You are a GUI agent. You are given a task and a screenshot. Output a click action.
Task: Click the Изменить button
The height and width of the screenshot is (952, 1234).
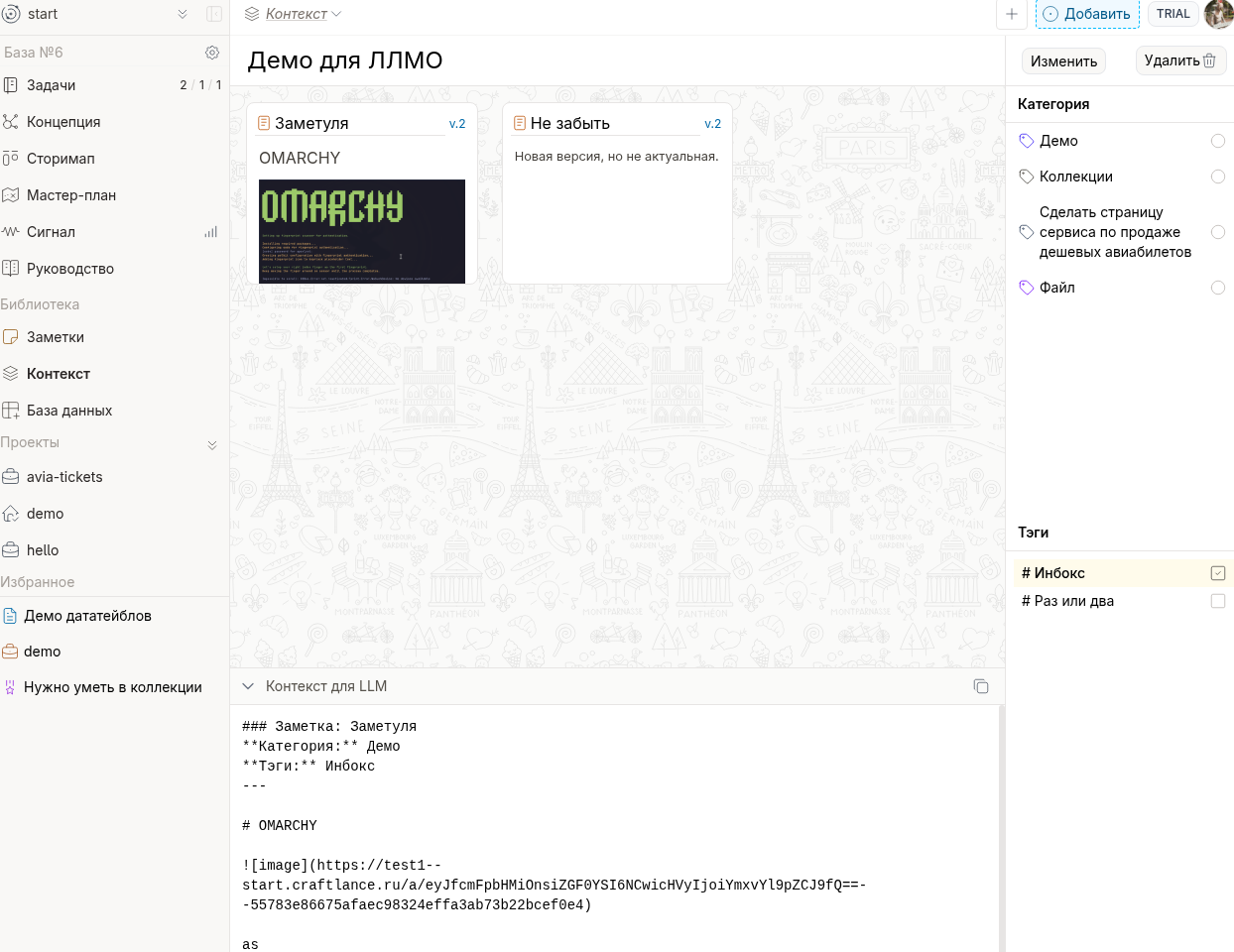point(1063,61)
